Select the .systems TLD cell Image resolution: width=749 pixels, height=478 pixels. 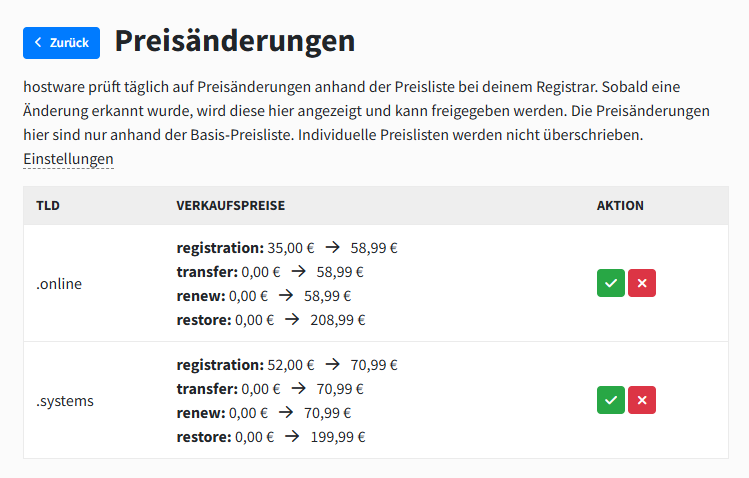65,401
